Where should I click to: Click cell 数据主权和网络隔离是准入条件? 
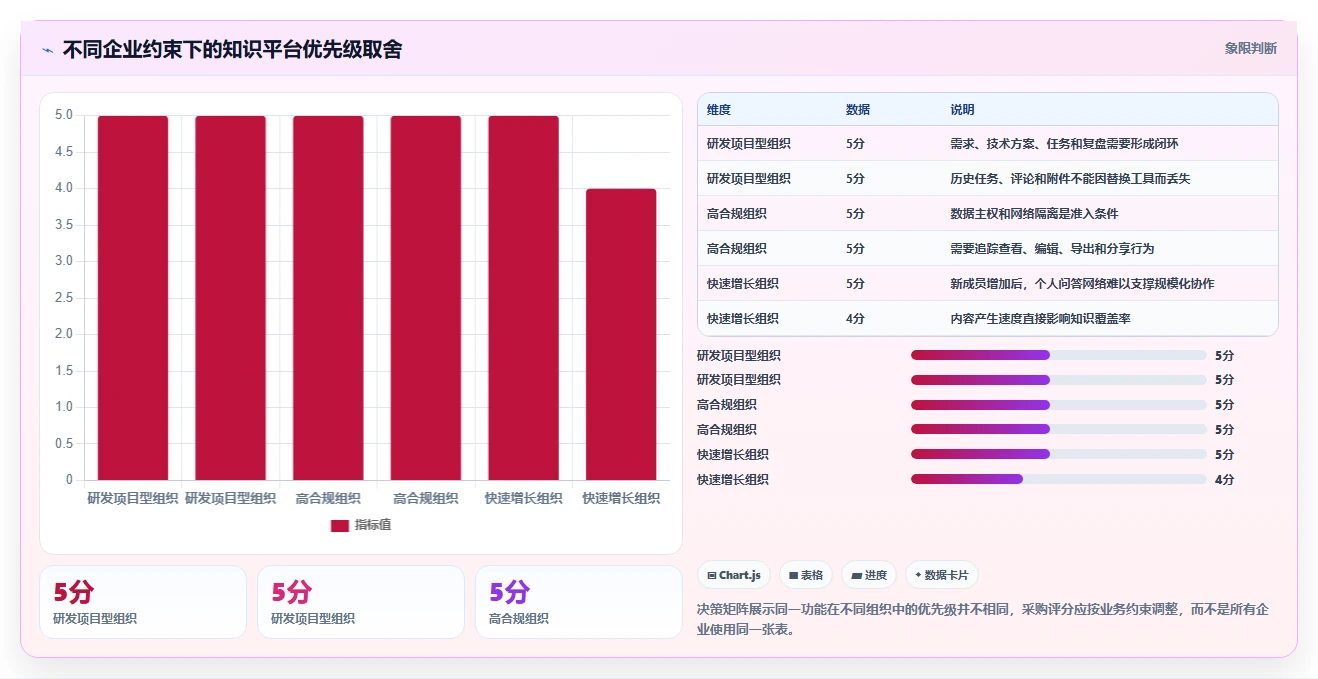pos(1034,214)
